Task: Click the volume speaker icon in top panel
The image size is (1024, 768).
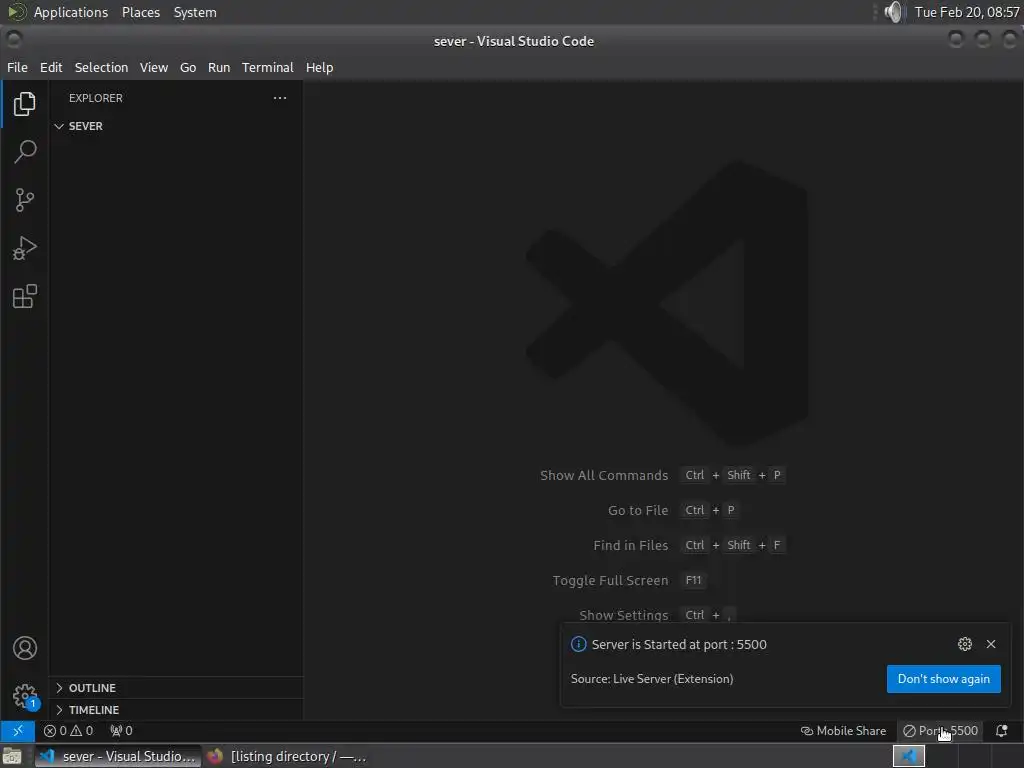Action: [893, 12]
